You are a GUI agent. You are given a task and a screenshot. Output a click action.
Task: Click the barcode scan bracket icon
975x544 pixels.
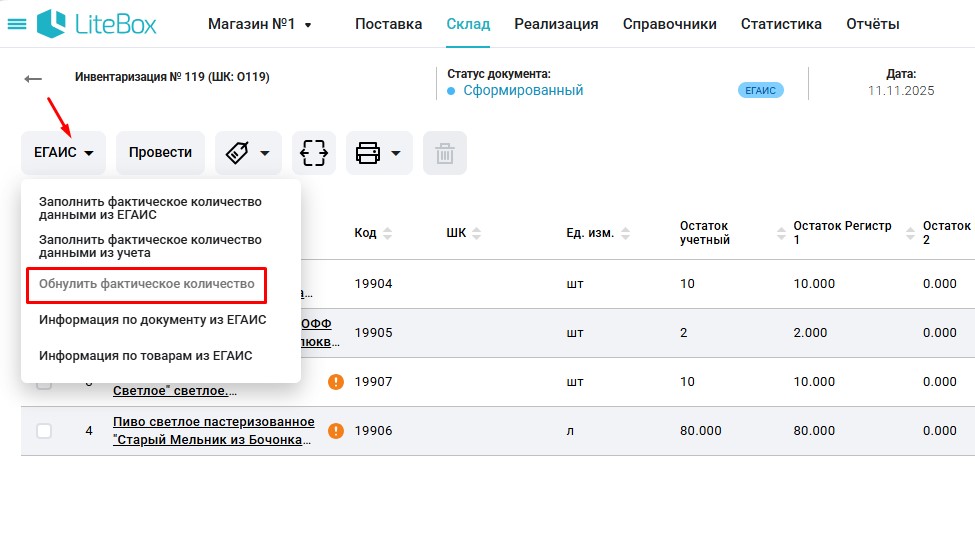[314, 153]
